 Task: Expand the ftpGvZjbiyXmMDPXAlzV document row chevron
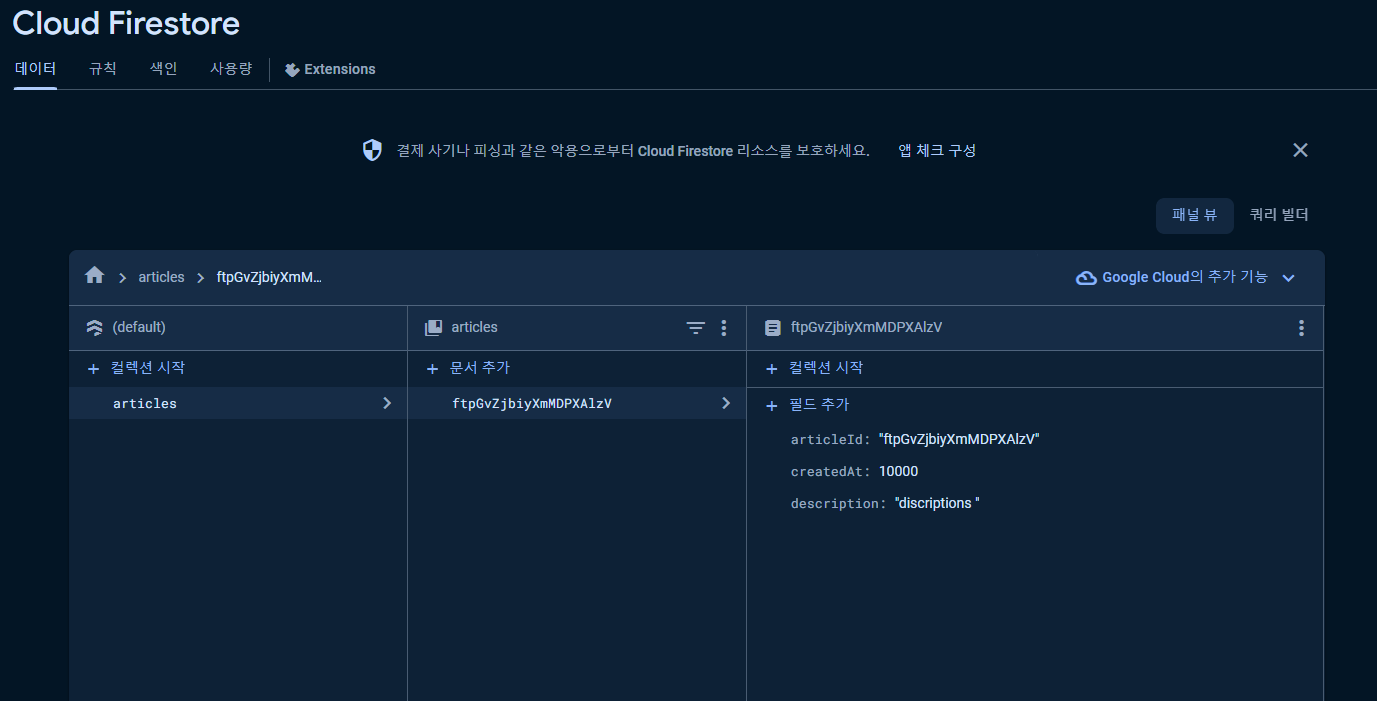click(726, 403)
